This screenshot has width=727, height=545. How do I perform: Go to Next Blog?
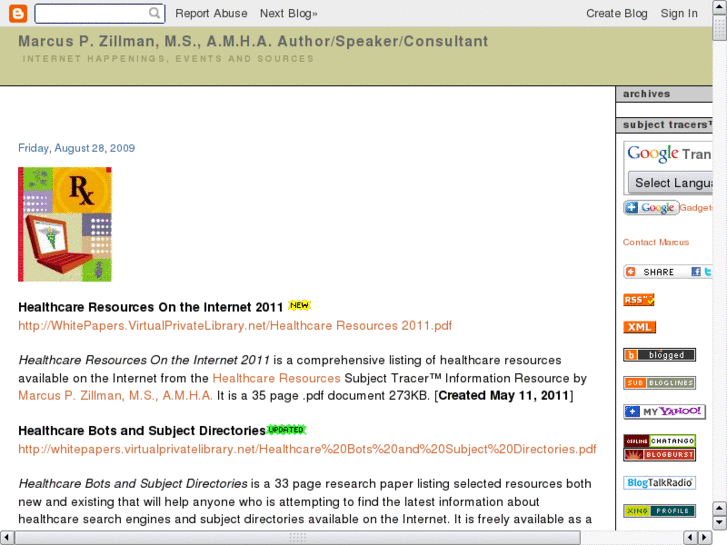[x=288, y=13]
